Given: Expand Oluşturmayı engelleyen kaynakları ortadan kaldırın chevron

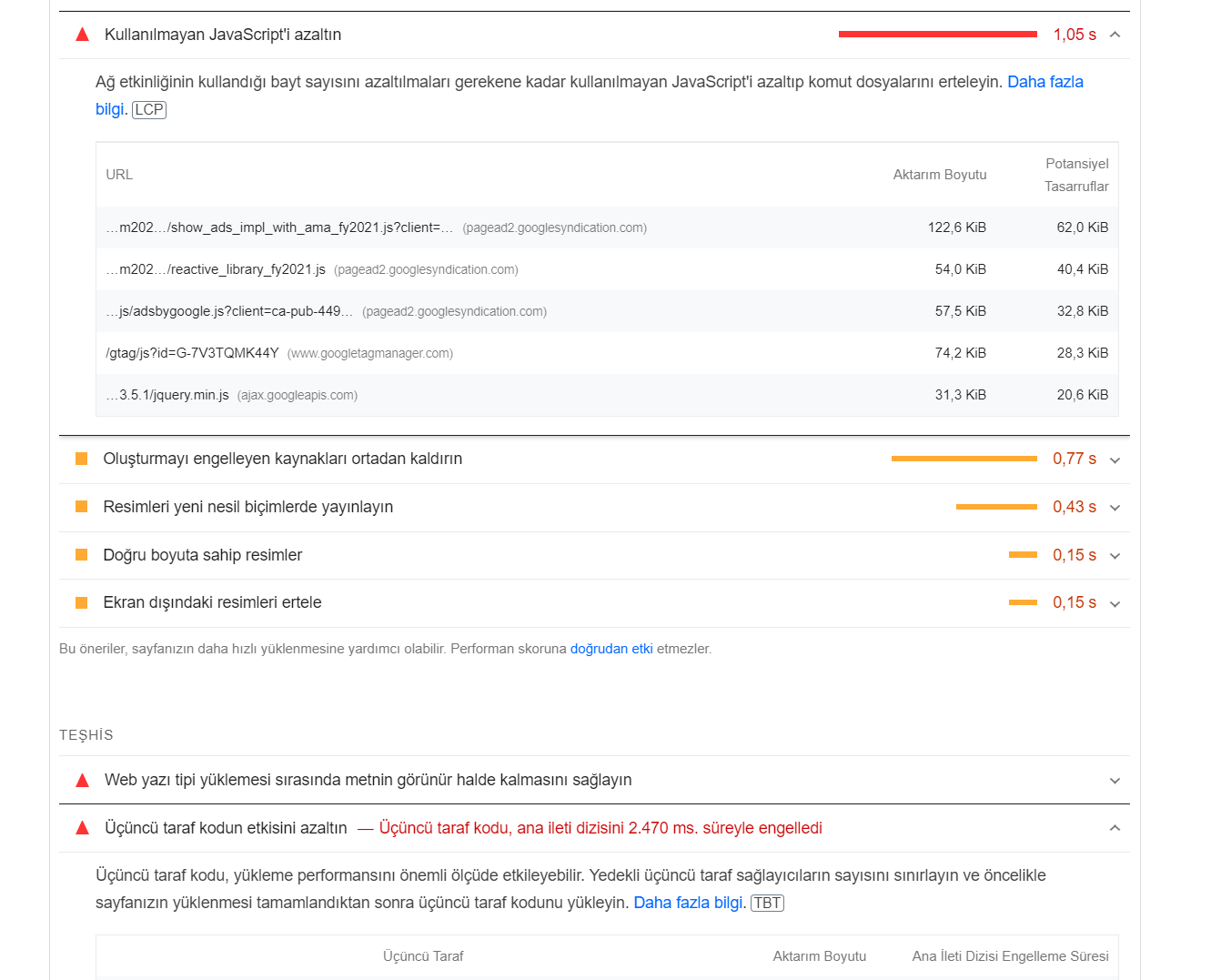Looking at the screenshot, I should 1115,460.
